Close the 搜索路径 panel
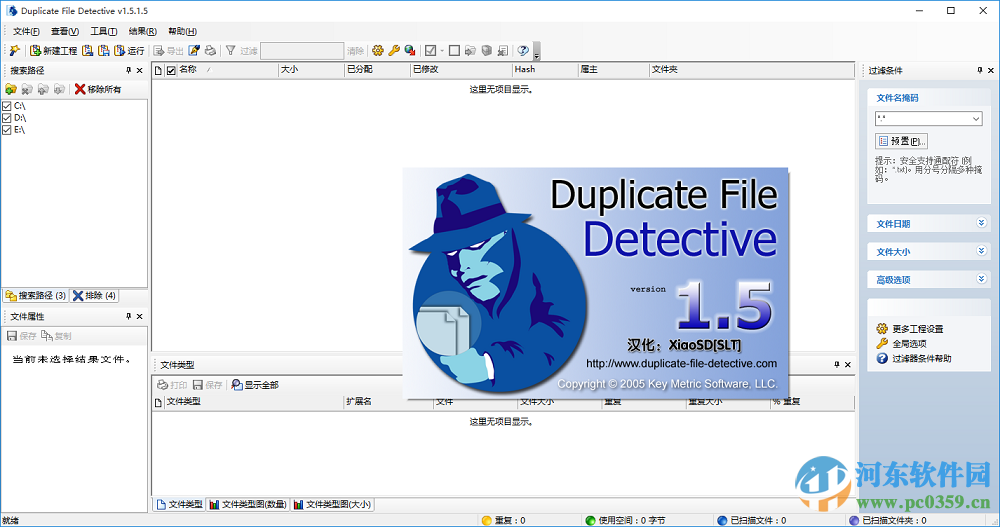 point(140,70)
